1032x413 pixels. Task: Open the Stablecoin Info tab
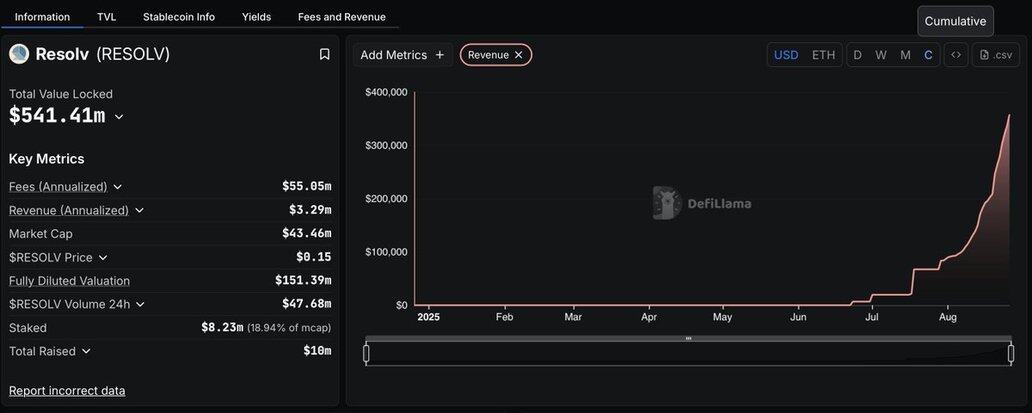[x=179, y=17]
